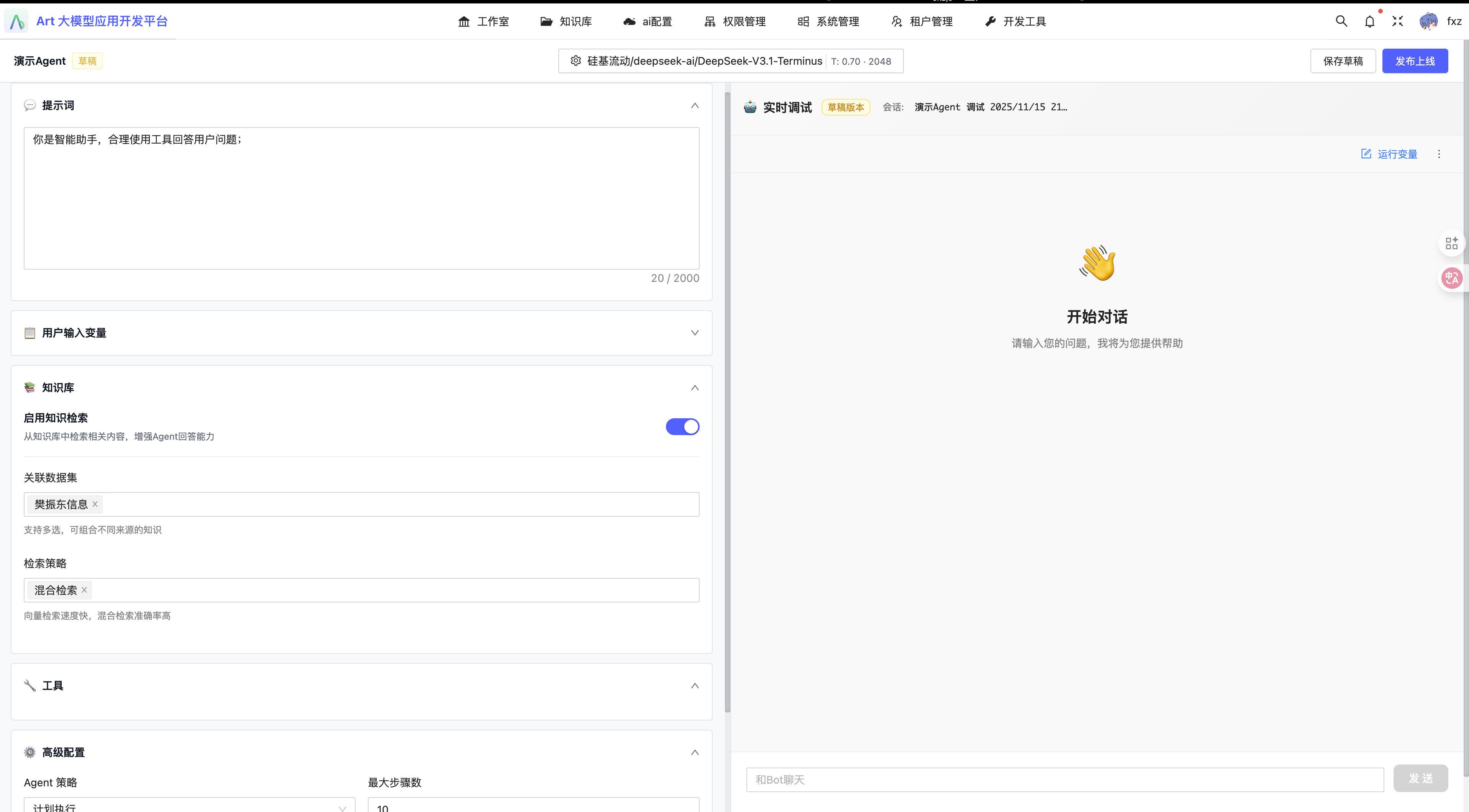Expand the 用户输入变量 section
This screenshot has width=1469, height=812.
click(695, 333)
